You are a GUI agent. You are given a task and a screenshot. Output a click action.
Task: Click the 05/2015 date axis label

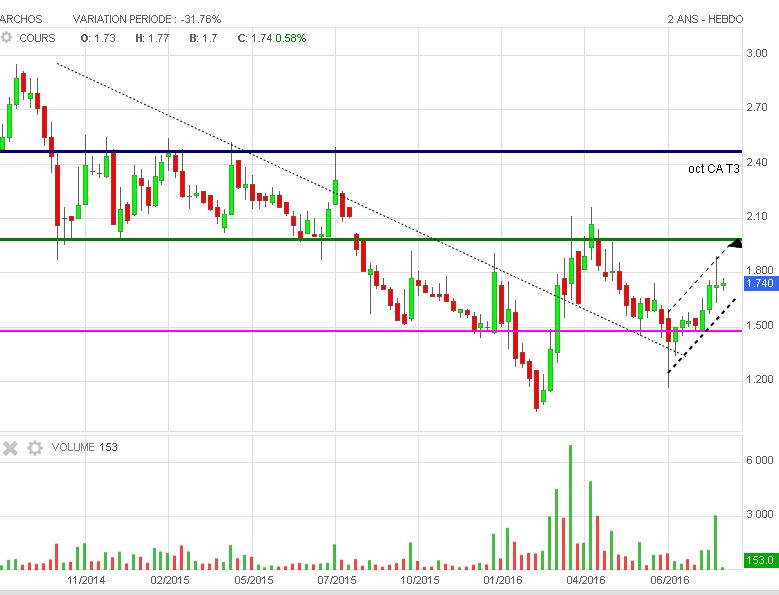point(253,580)
